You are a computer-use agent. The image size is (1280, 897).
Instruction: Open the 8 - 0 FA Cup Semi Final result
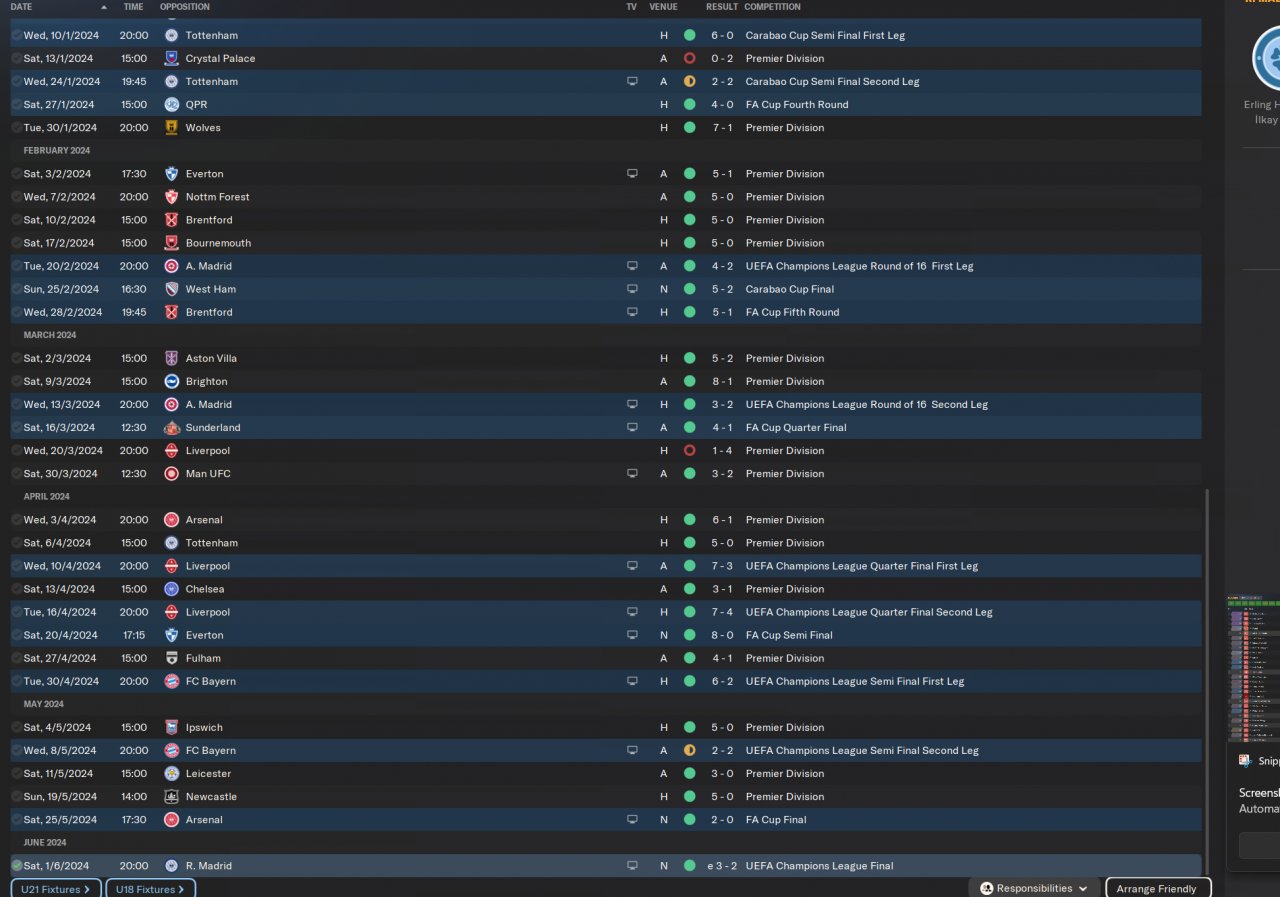pos(722,635)
